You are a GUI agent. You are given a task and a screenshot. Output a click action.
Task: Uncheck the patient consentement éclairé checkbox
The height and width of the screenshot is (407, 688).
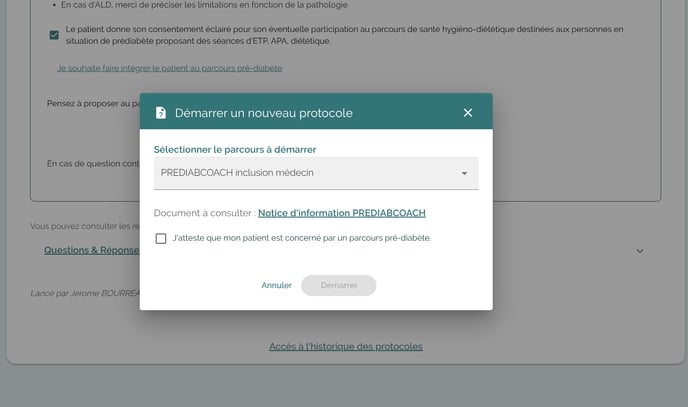54,35
